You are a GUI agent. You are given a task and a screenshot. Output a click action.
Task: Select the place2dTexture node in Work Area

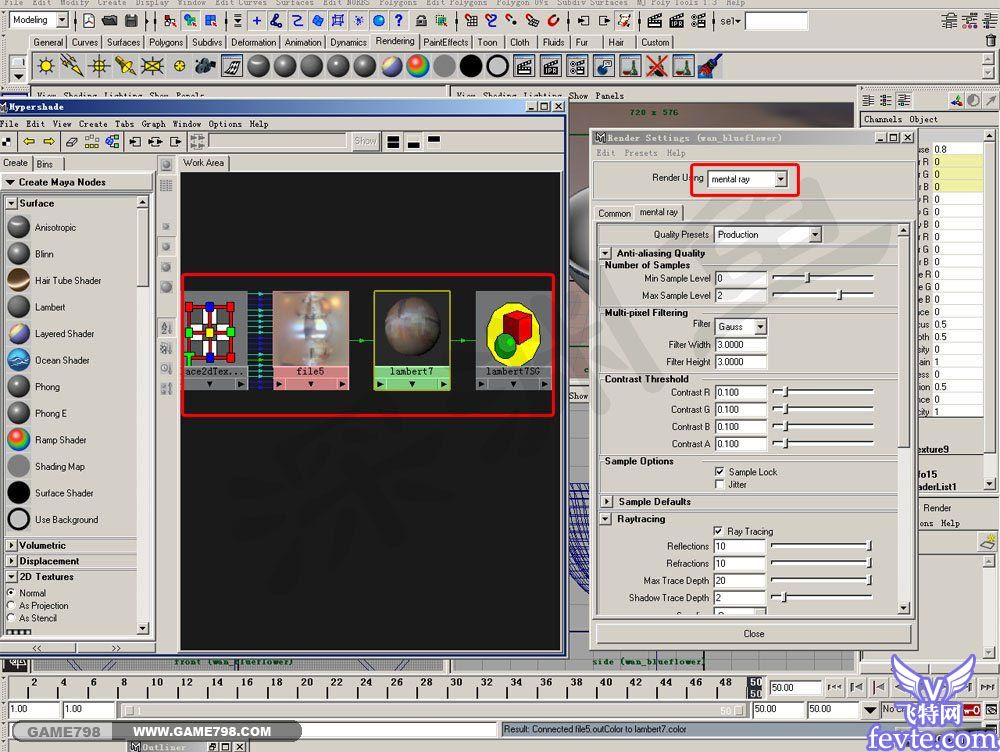pos(214,340)
